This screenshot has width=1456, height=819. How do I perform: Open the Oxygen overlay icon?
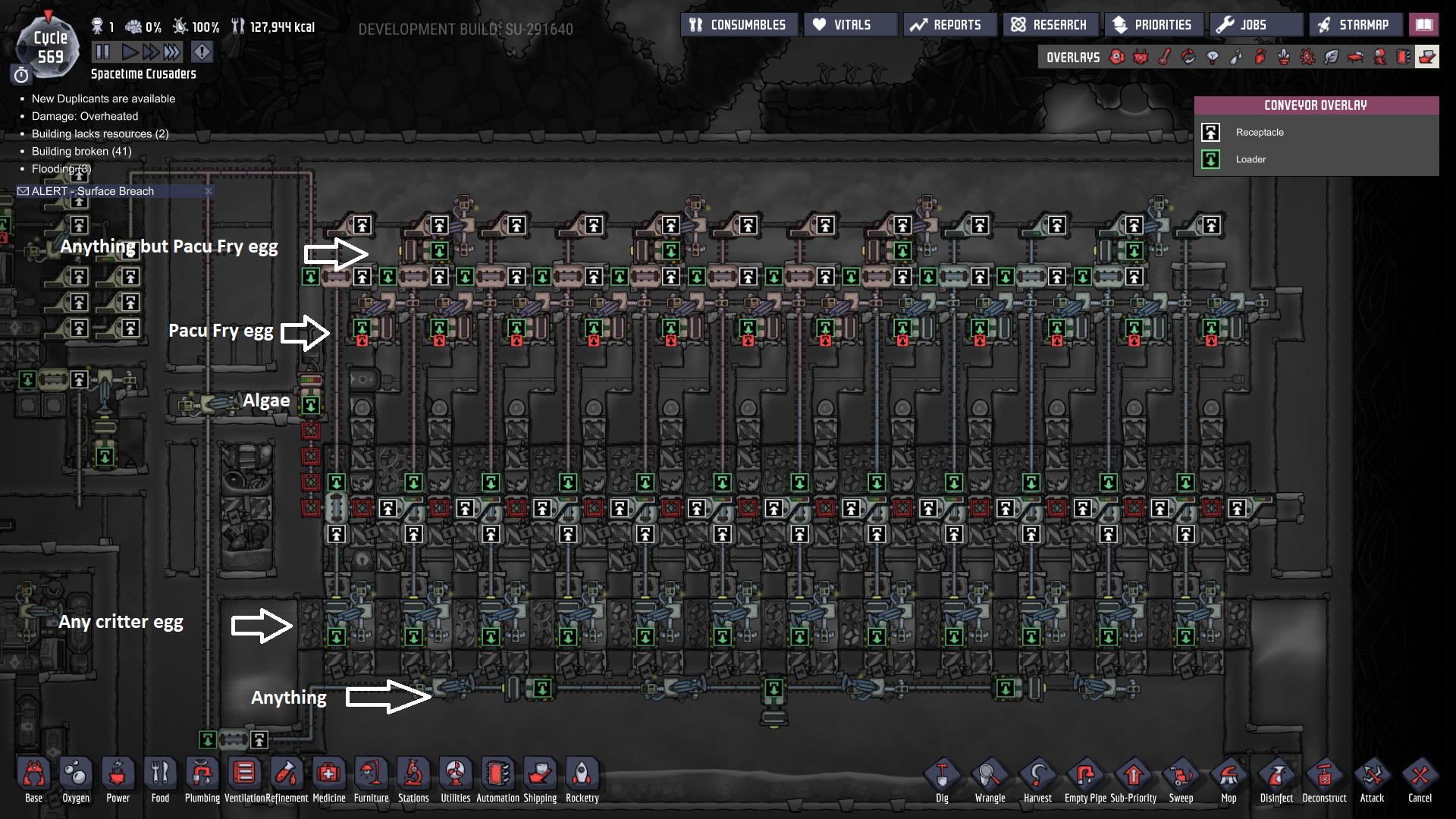[1117, 57]
